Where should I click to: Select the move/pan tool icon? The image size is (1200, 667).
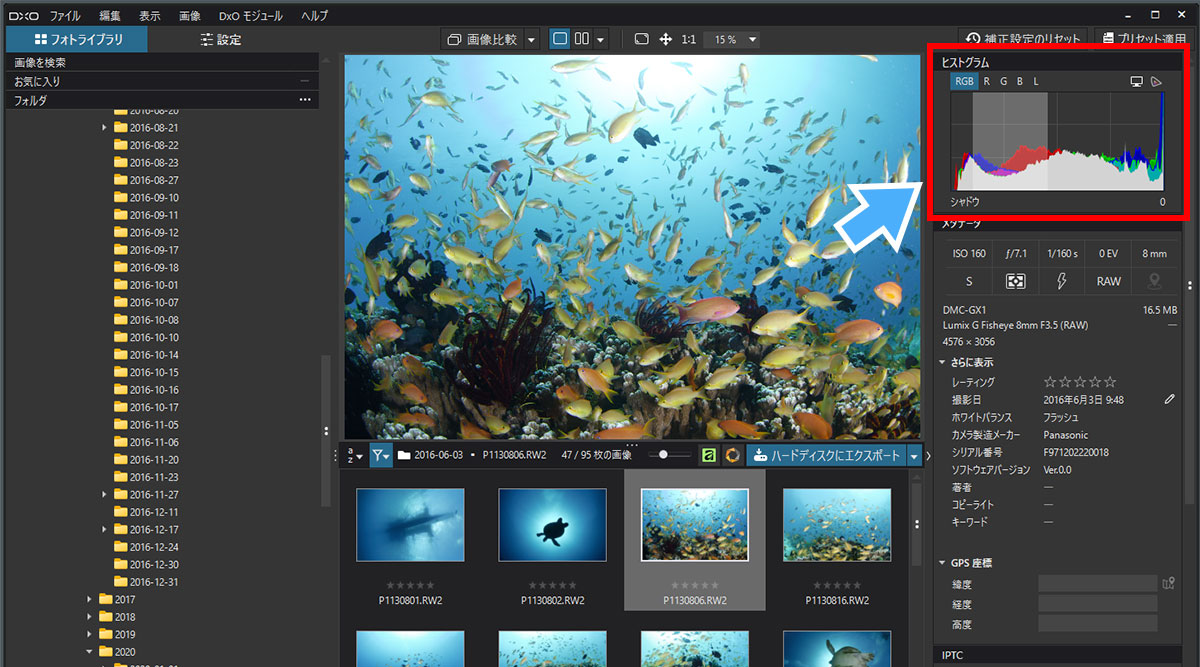[x=666, y=39]
